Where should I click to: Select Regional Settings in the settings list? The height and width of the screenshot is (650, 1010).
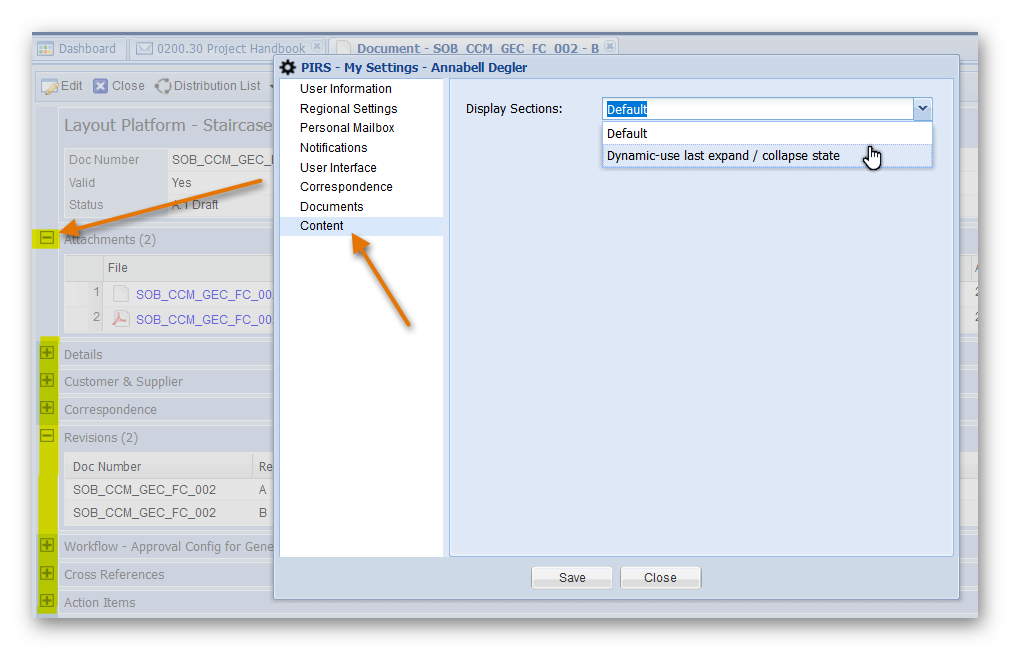tap(348, 109)
